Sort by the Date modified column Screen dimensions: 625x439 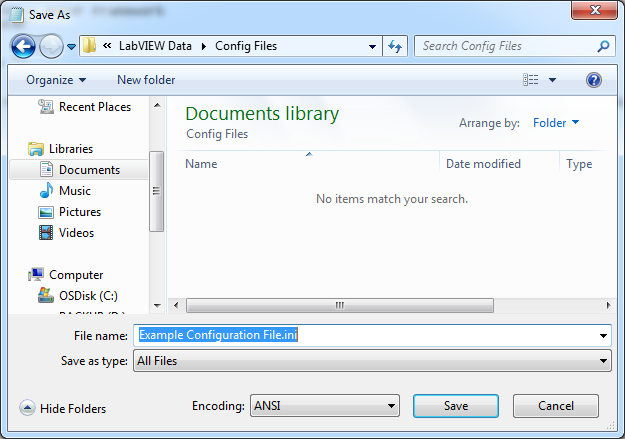[x=483, y=164]
